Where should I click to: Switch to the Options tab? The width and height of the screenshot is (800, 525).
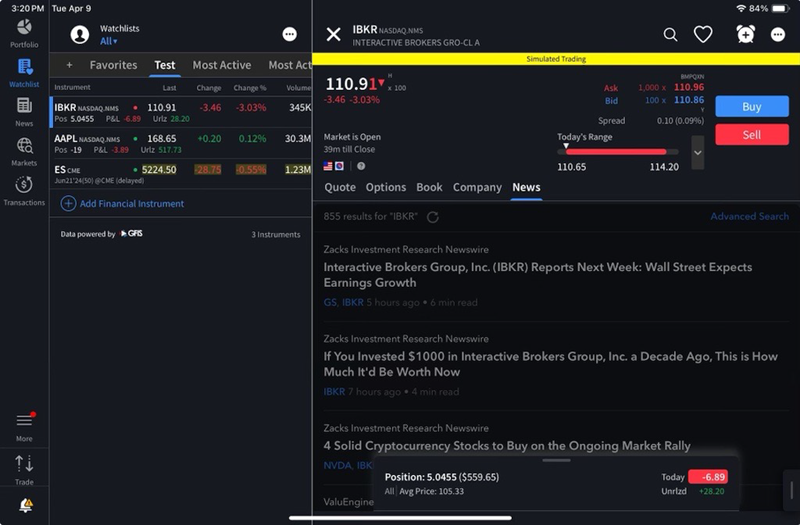385,187
